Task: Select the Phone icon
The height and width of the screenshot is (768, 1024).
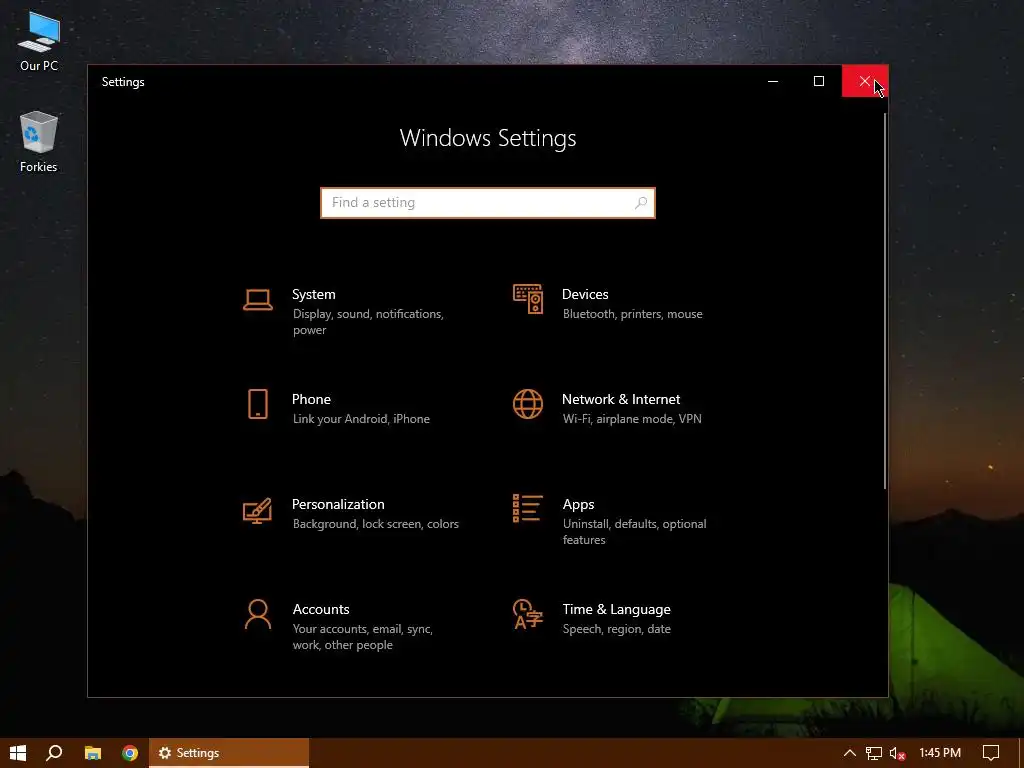Action: point(258,404)
